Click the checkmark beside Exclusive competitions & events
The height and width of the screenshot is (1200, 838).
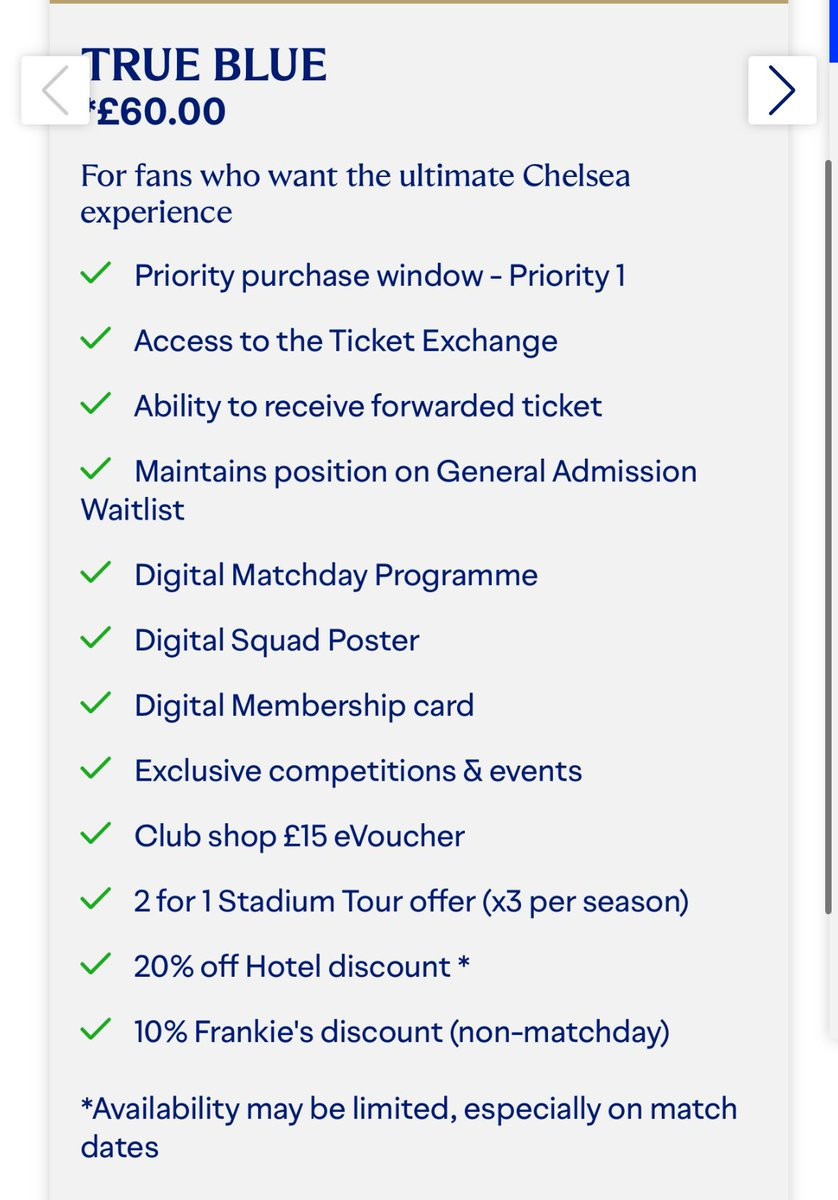pyautogui.click(x=95, y=771)
